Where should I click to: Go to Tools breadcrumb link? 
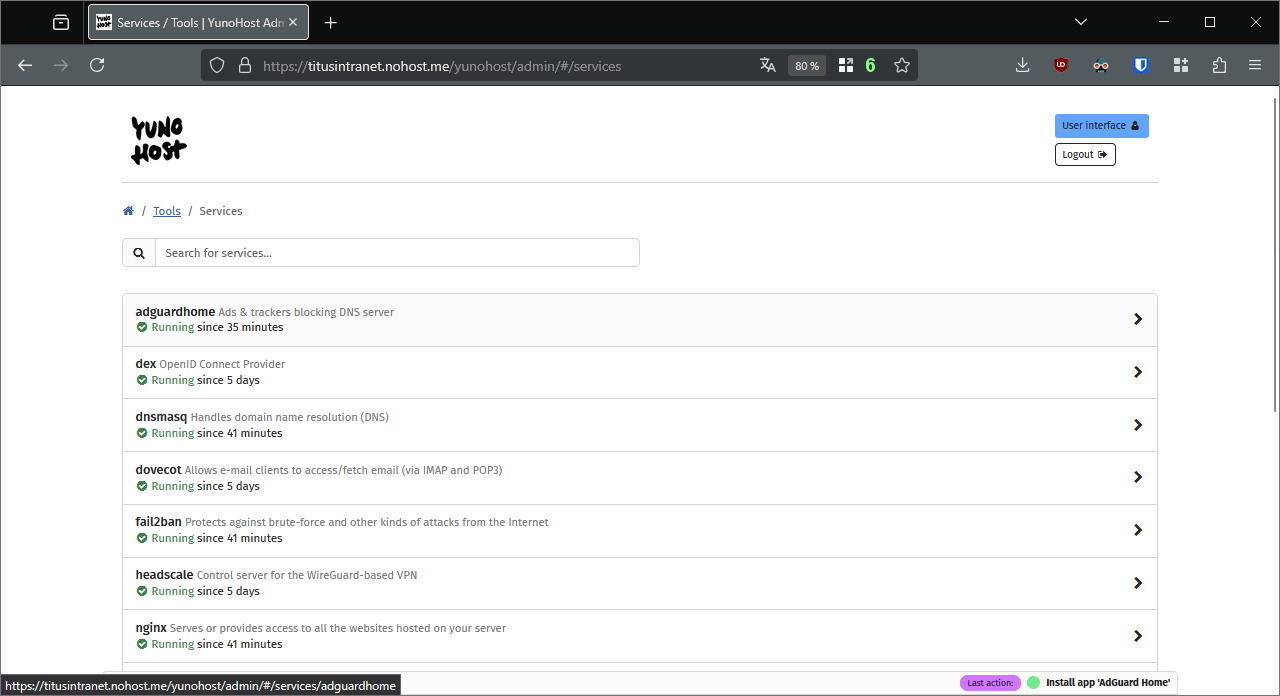[x=167, y=211]
